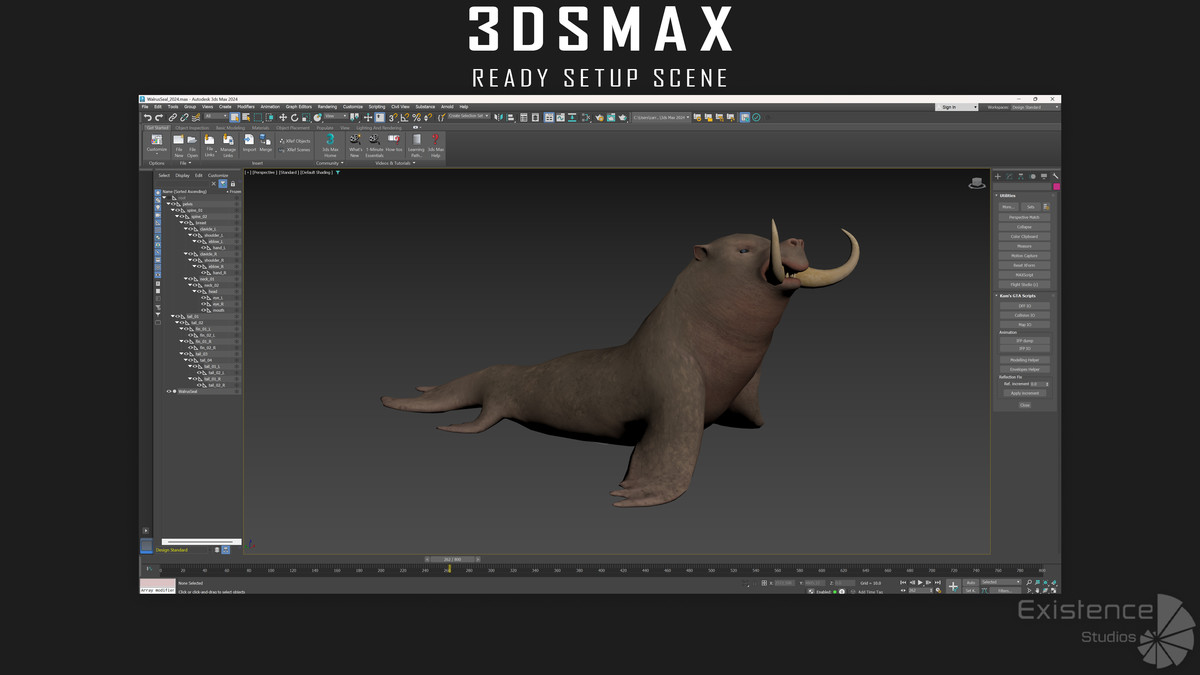1200x675 pixels.
Task: Toggle Auto Key animation mode
Action: tap(969, 581)
